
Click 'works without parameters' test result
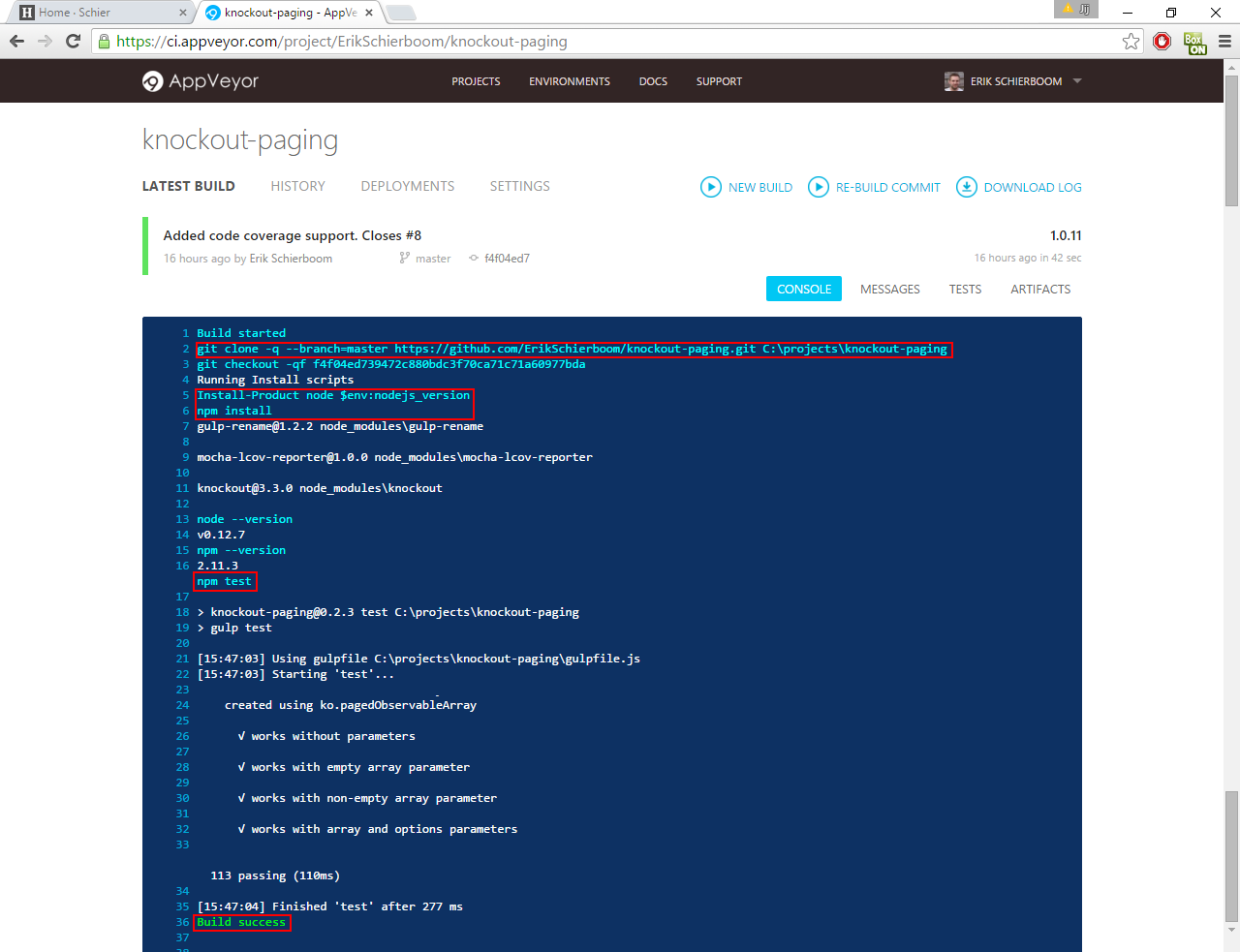click(326, 736)
